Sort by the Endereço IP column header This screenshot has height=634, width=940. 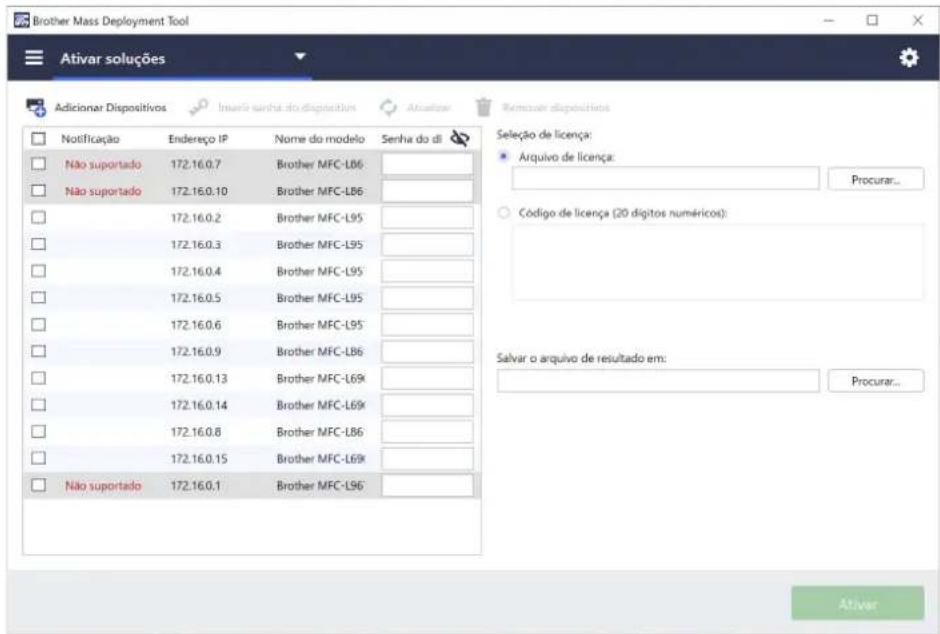(x=198, y=139)
